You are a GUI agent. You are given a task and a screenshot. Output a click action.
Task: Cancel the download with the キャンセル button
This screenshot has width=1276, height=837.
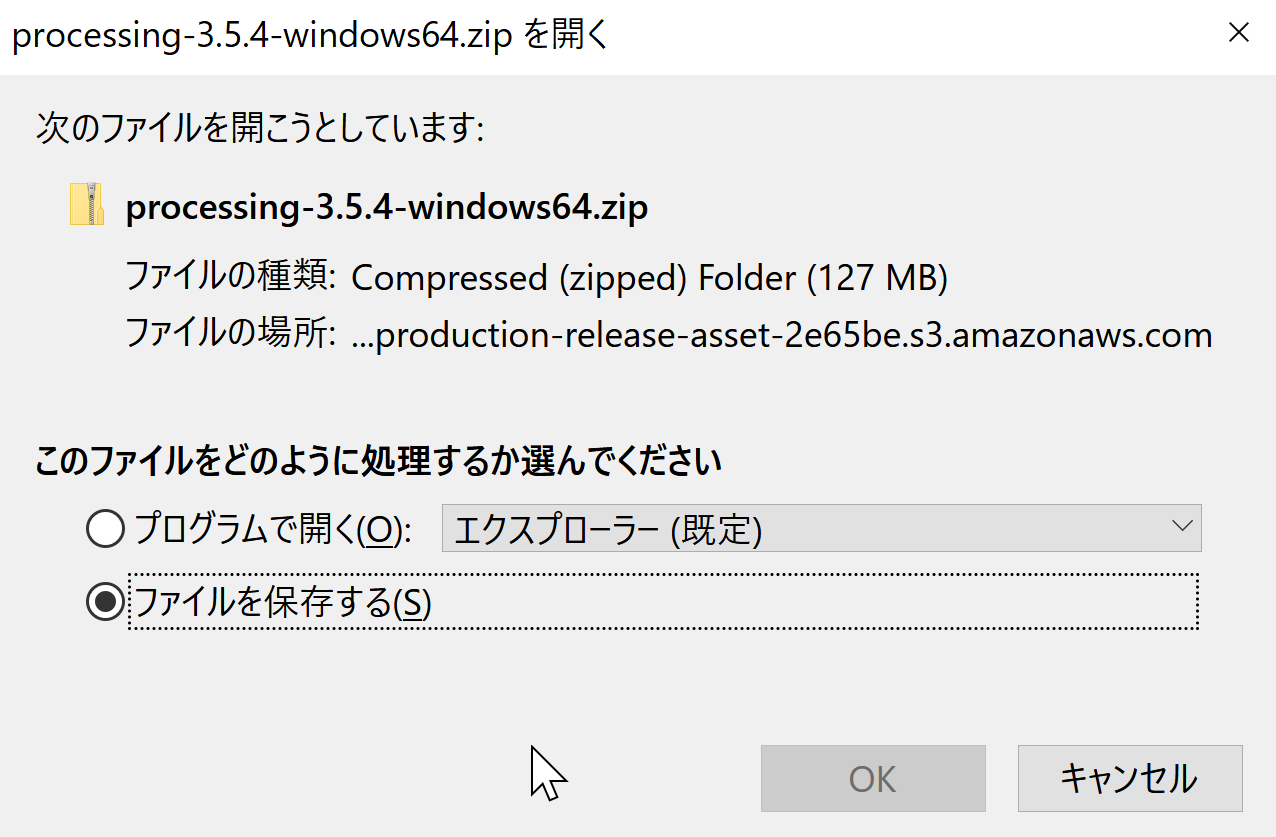pos(1130,778)
